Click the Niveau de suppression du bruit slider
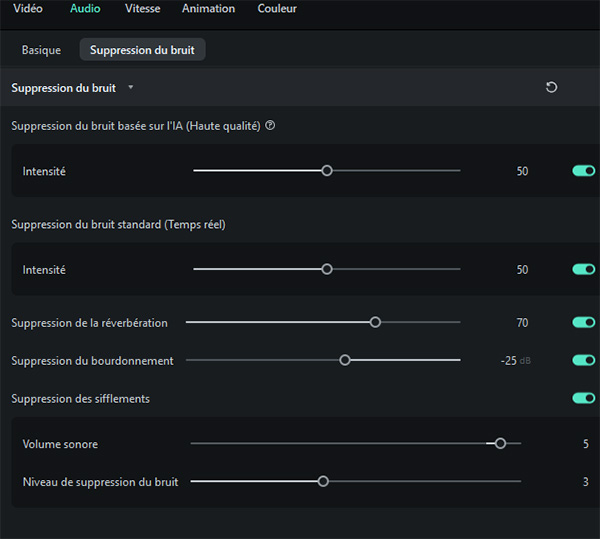This screenshot has height=539, width=600. 323,481
